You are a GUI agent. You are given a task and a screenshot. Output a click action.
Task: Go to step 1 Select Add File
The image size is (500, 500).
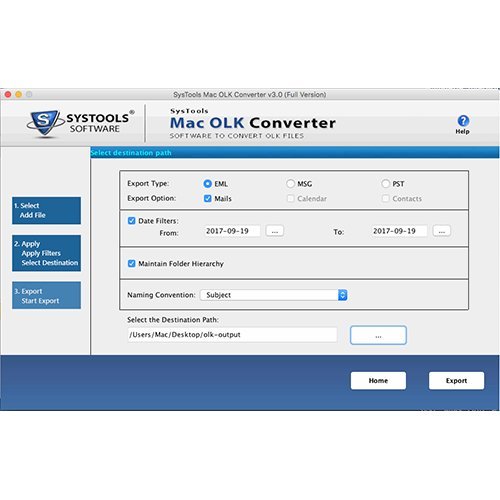pyautogui.click(x=46, y=210)
